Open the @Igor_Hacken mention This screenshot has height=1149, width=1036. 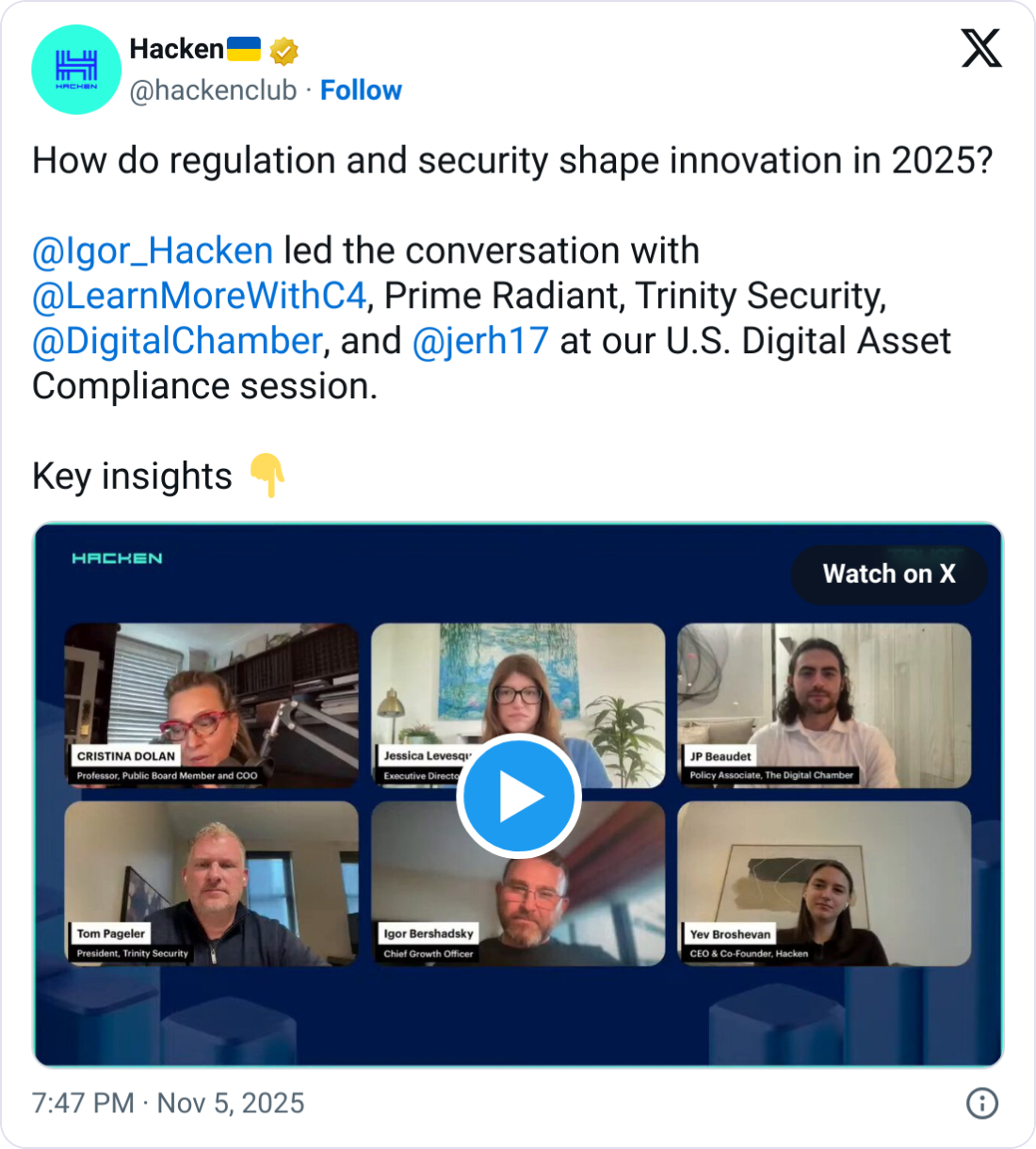coord(153,251)
